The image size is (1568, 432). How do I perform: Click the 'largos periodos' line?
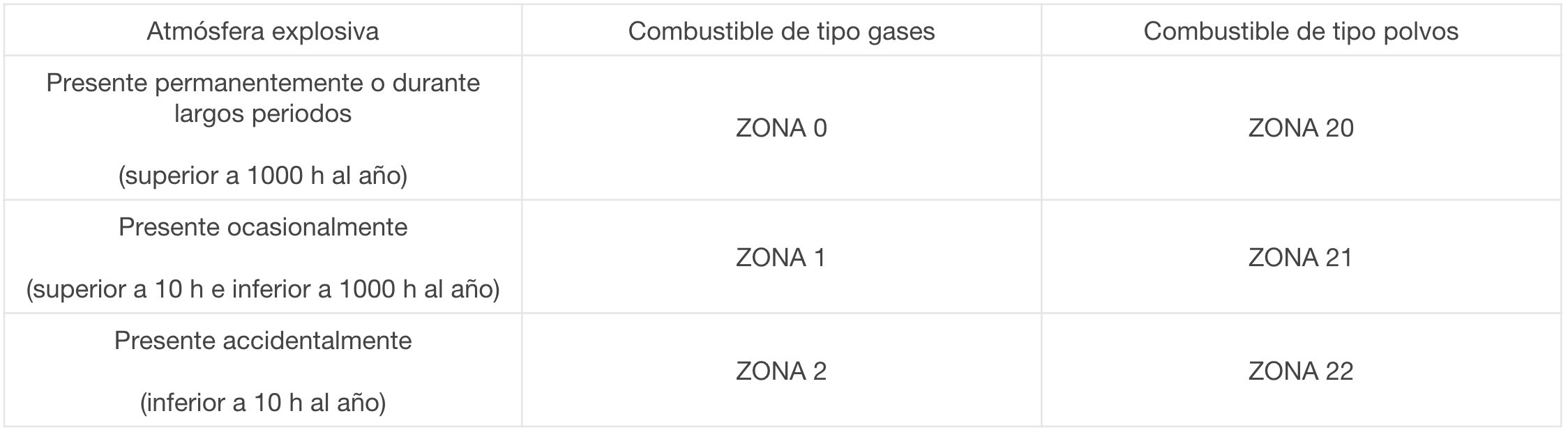(263, 114)
